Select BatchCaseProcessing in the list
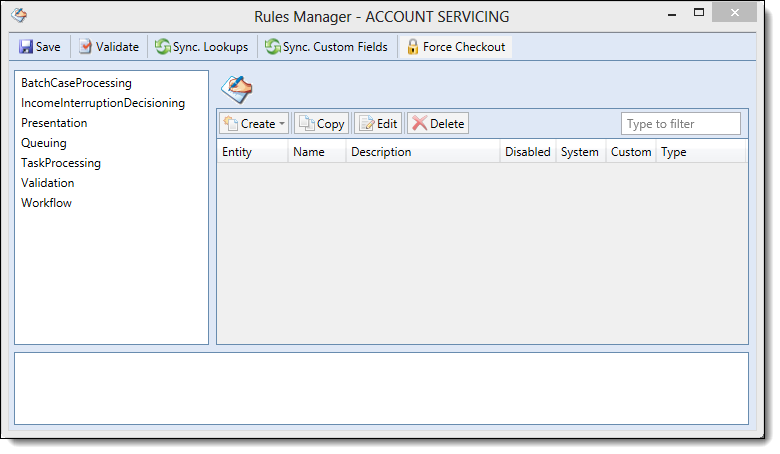The width and height of the screenshot is (780, 454). (x=76, y=83)
